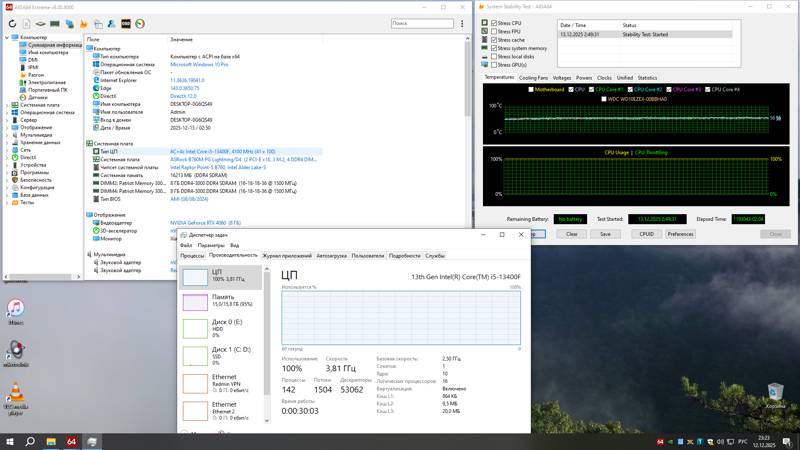
Task: Open the three-dot menu beside search field
Action: click(462, 24)
